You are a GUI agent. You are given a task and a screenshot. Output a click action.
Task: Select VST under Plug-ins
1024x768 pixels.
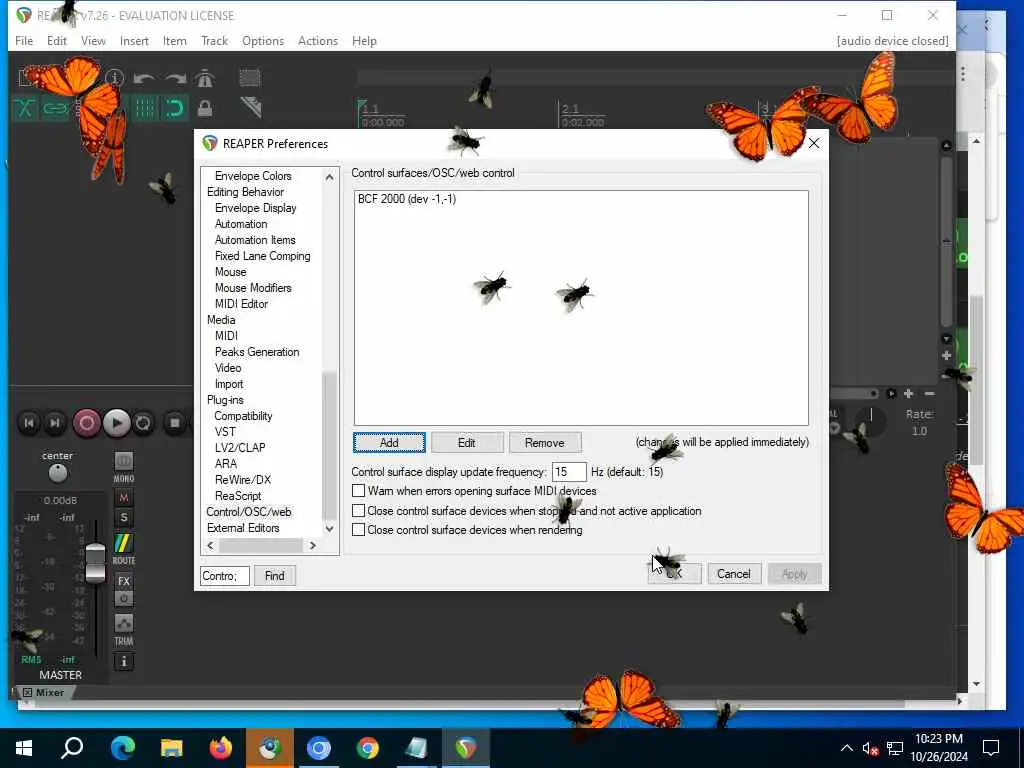[225, 432]
